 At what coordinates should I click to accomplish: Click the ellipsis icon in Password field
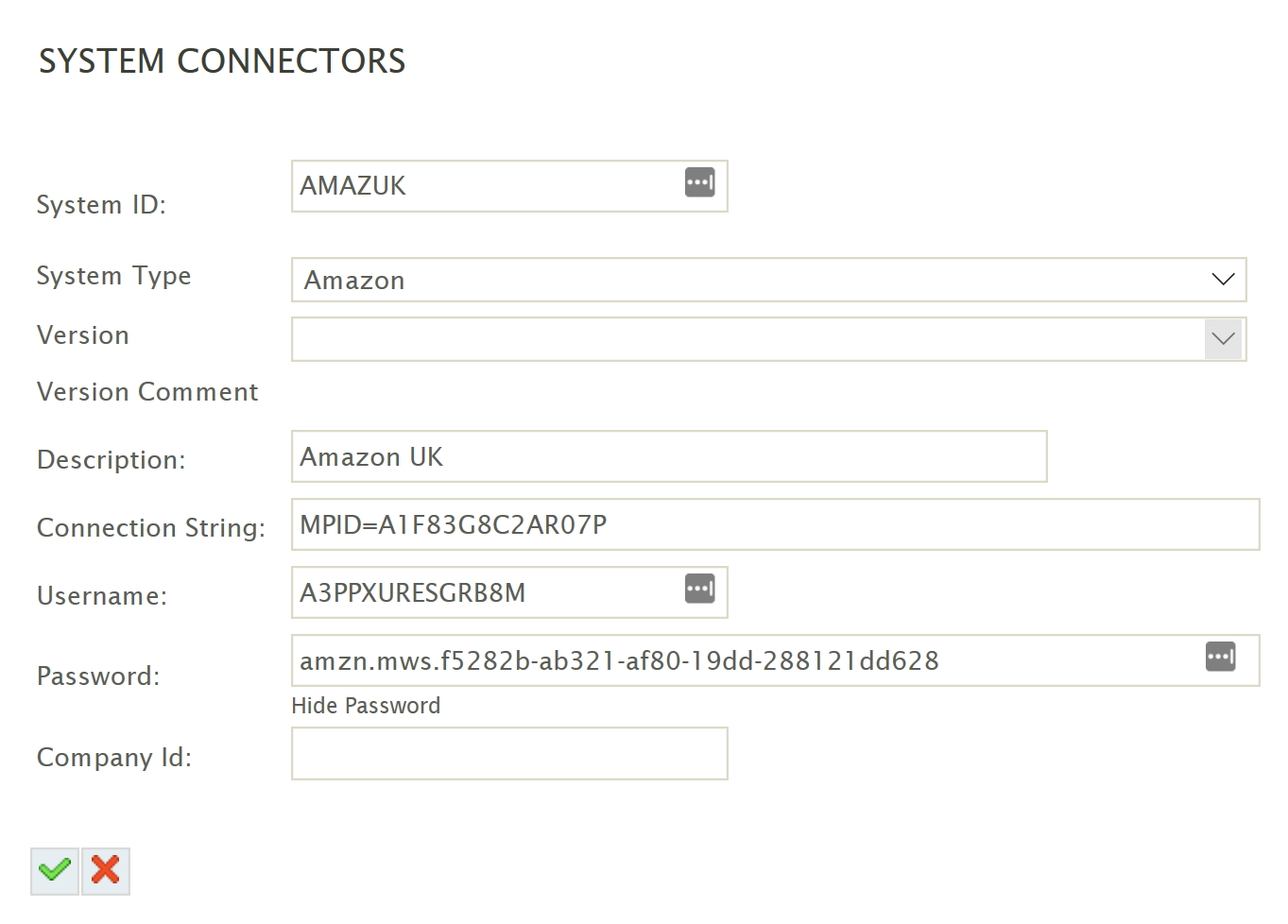point(1220,657)
